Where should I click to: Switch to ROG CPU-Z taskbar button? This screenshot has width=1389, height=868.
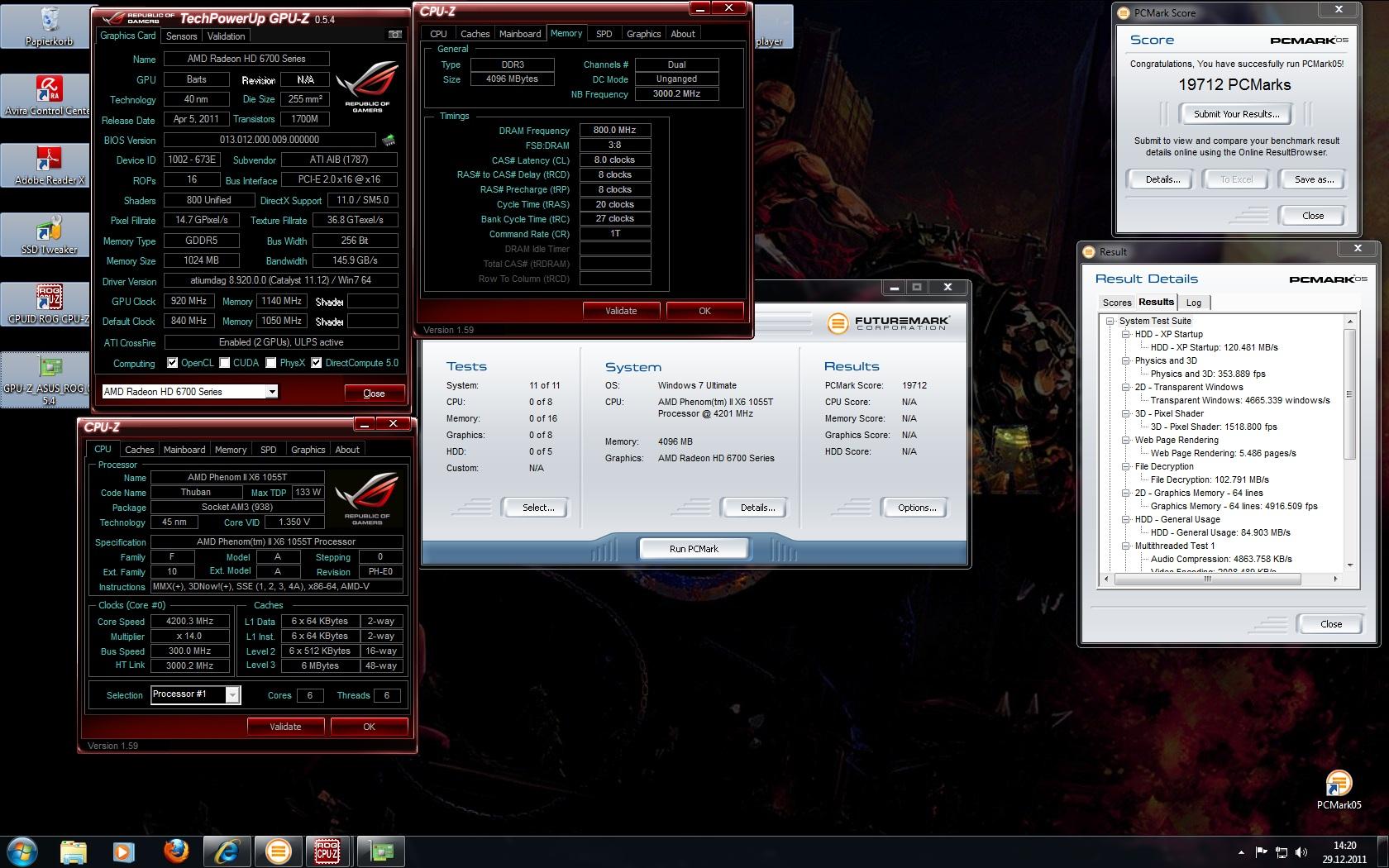click(328, 851)
